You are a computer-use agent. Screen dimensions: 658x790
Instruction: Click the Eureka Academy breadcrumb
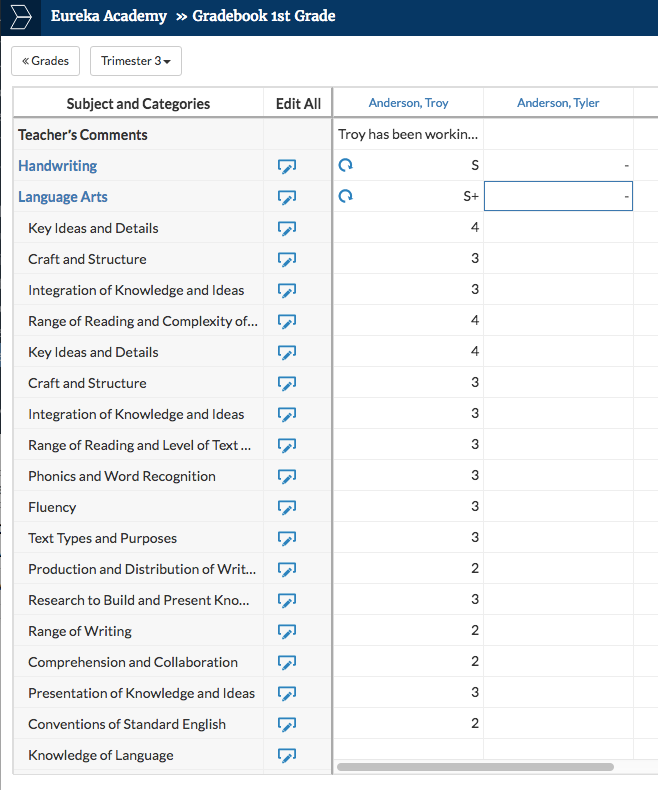[108, 16]
